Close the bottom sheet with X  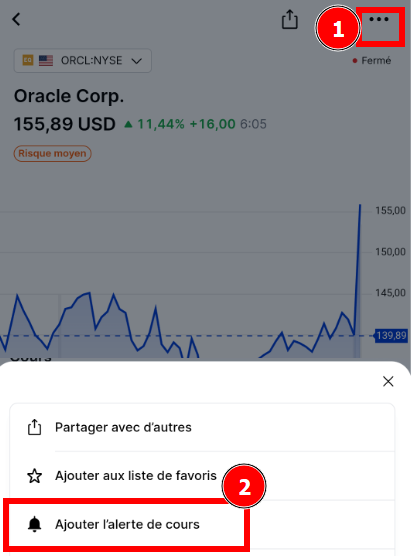[x=388, y=382]
